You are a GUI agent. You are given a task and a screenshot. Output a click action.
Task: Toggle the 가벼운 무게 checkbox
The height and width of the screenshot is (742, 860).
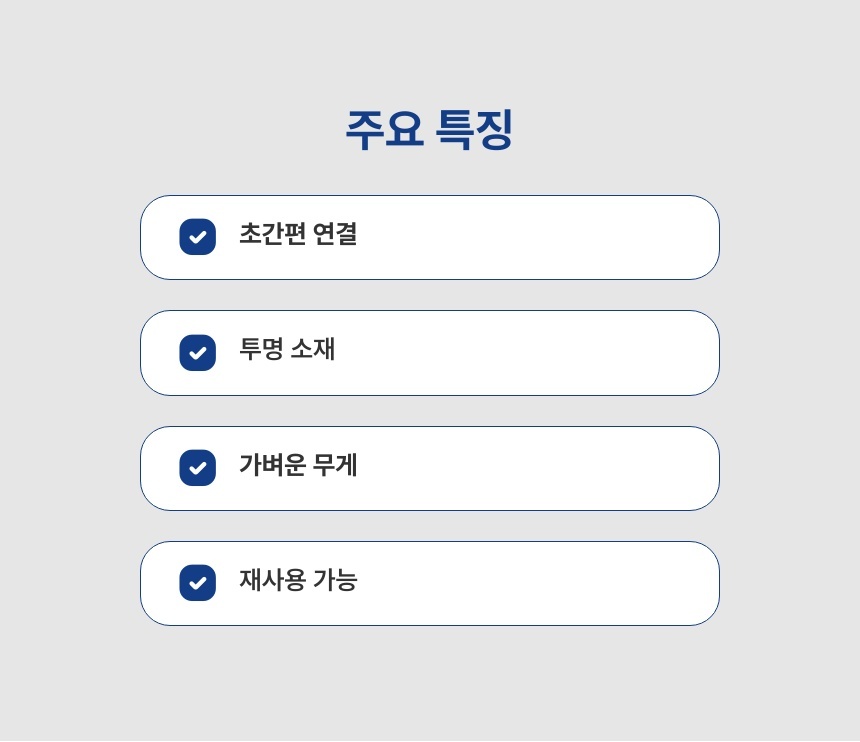pyautogui.click(x=198, y=468)
